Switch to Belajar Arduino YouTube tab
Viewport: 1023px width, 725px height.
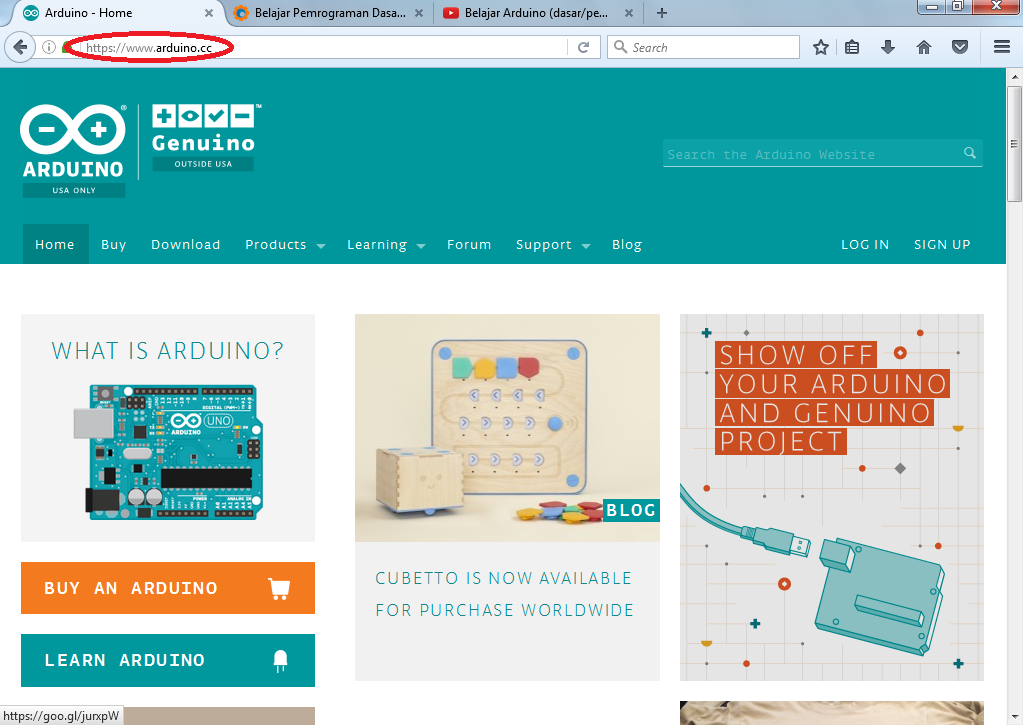(x=536, y=13)
